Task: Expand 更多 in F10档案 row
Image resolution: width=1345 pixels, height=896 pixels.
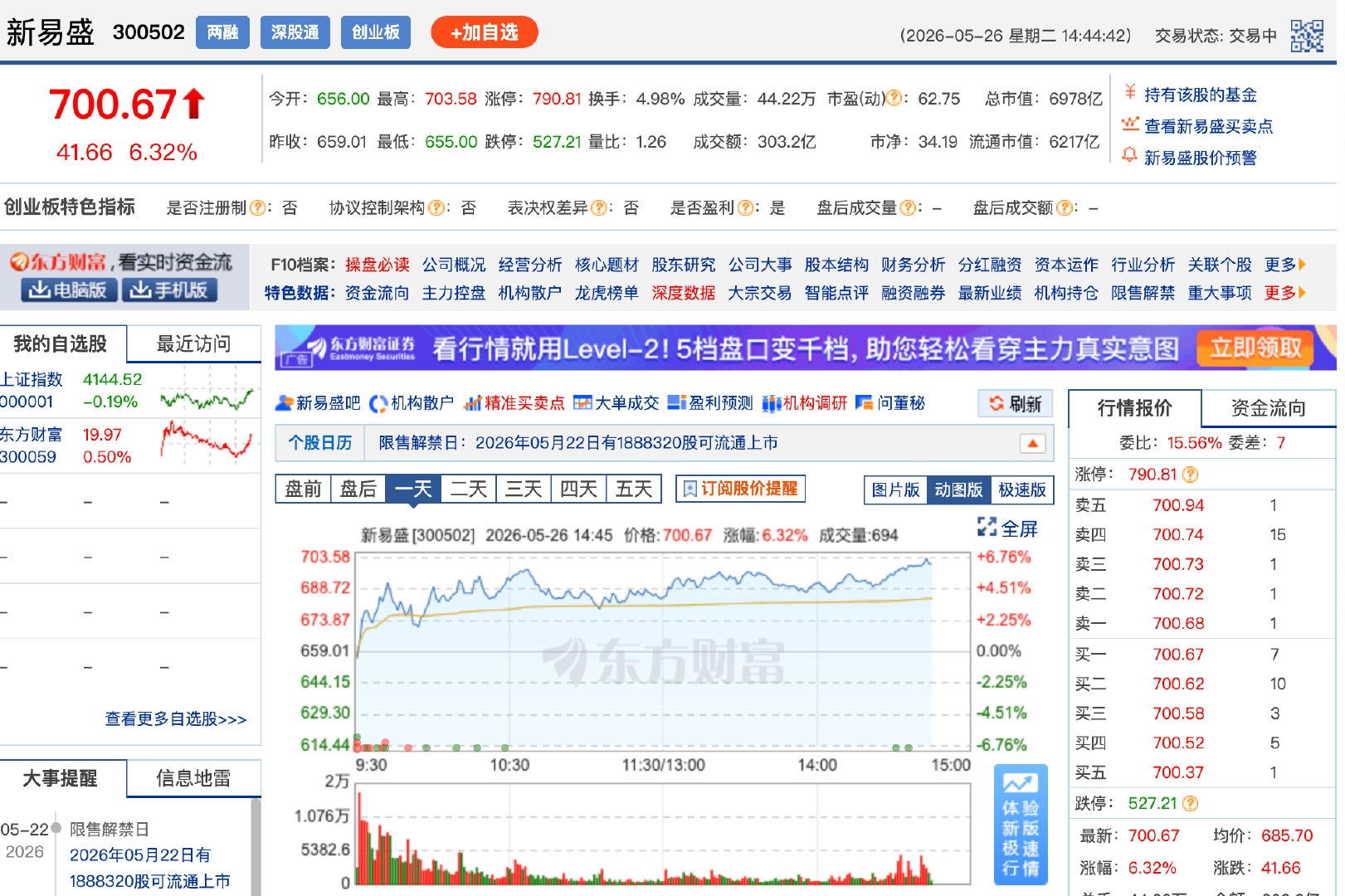Action: tap(1285, 265)
